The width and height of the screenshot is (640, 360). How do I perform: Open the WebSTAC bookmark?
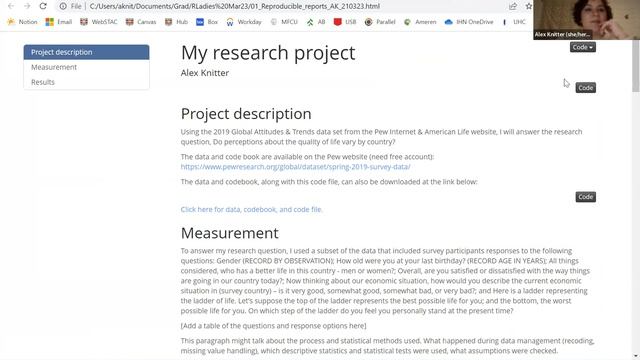(98, 22)
